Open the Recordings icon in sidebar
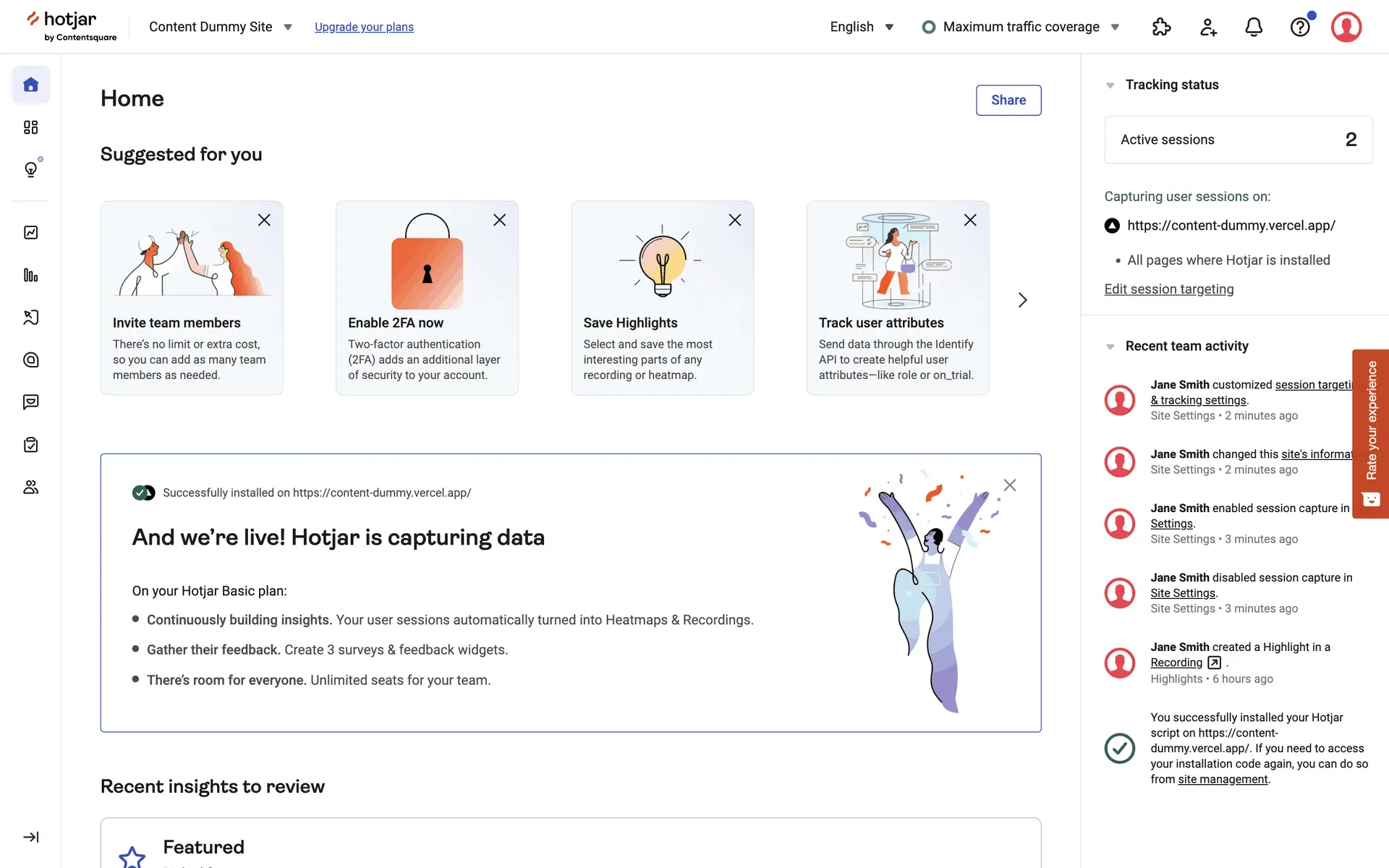The image size is (1389, 868). pos(30,318)
